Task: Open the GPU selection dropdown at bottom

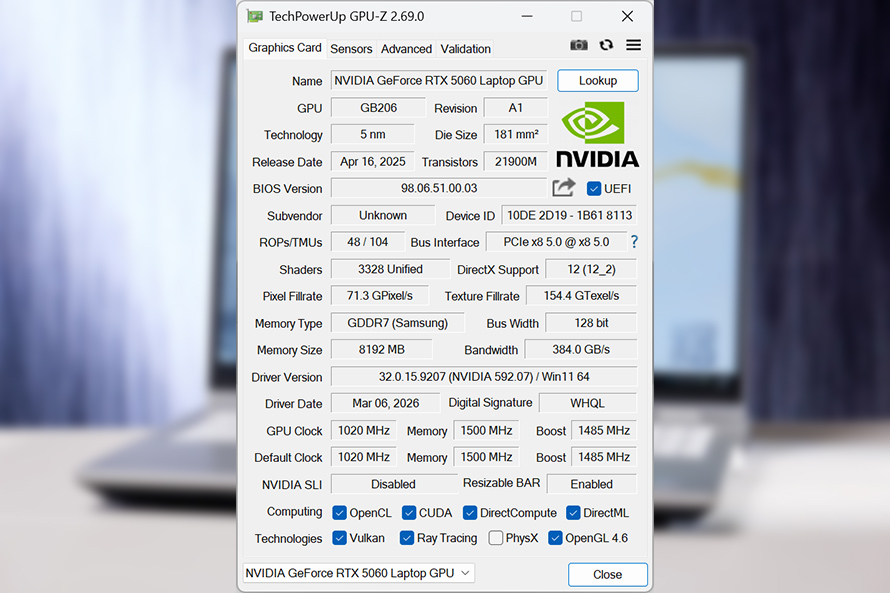Action: 359,573
